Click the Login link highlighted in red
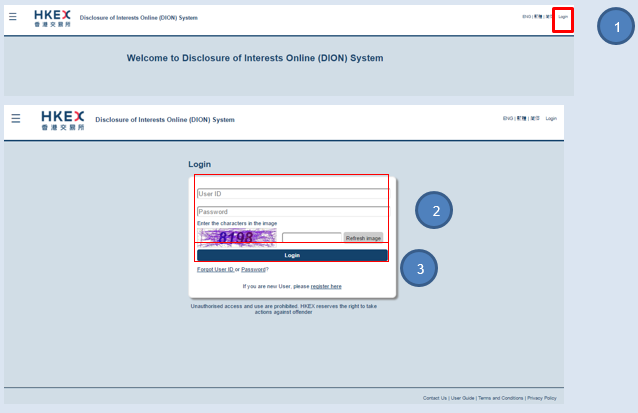Screen dimensions: 638x413 (563, 17)
